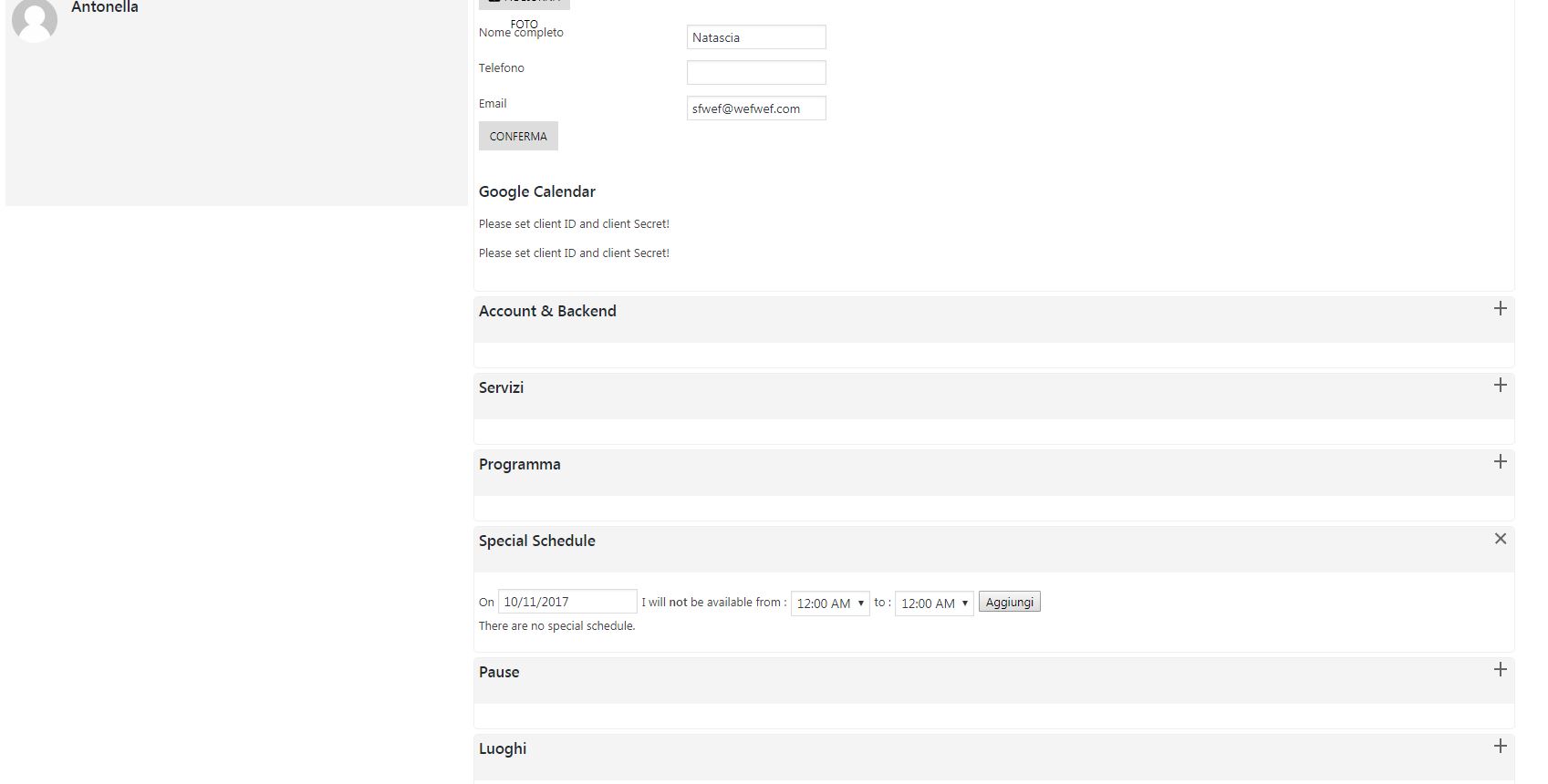
Task: Focus the Email input field
Action: (756, 108)
